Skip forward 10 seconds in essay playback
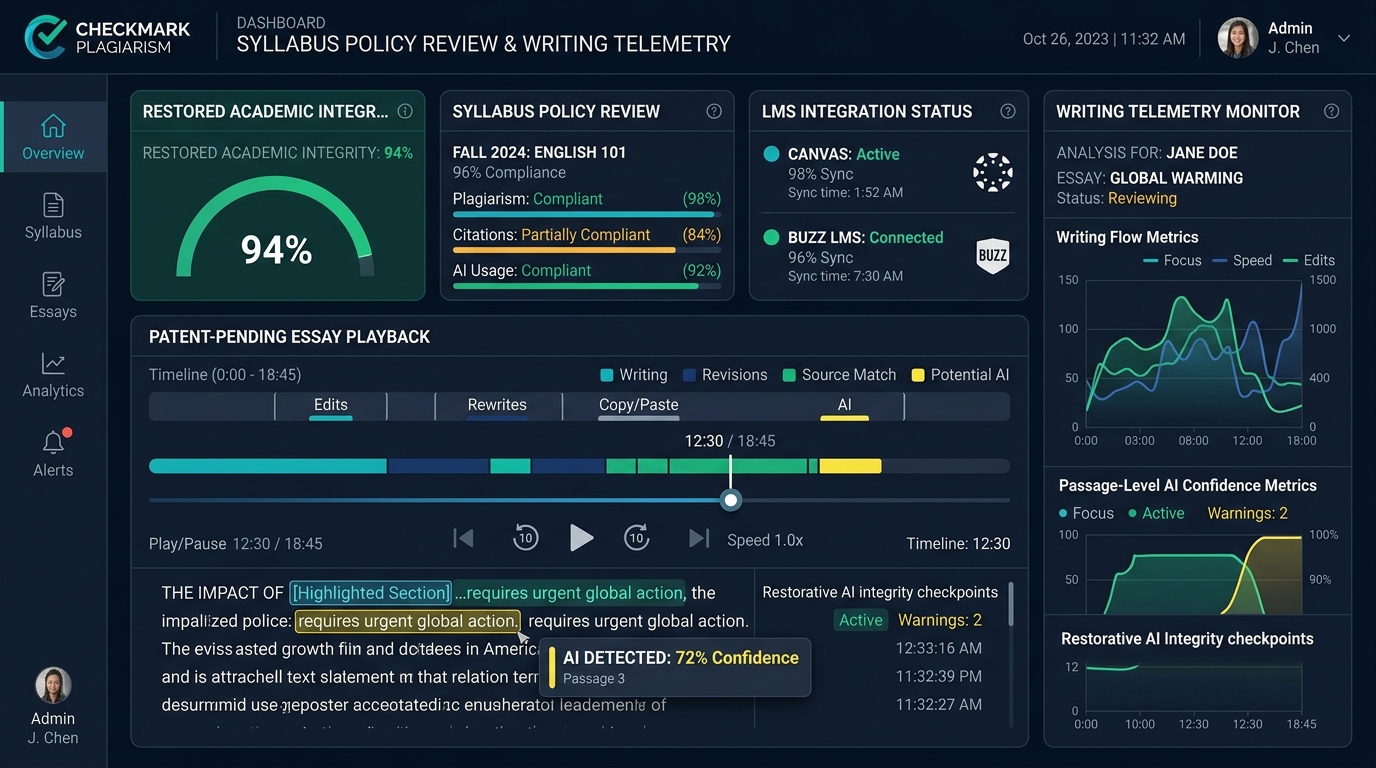This screenshot has width=1376, height=768. coord(637,537)
